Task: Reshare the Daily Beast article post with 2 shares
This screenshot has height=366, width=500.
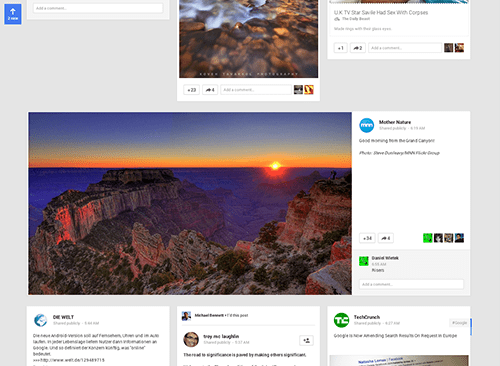Action: 358,48
